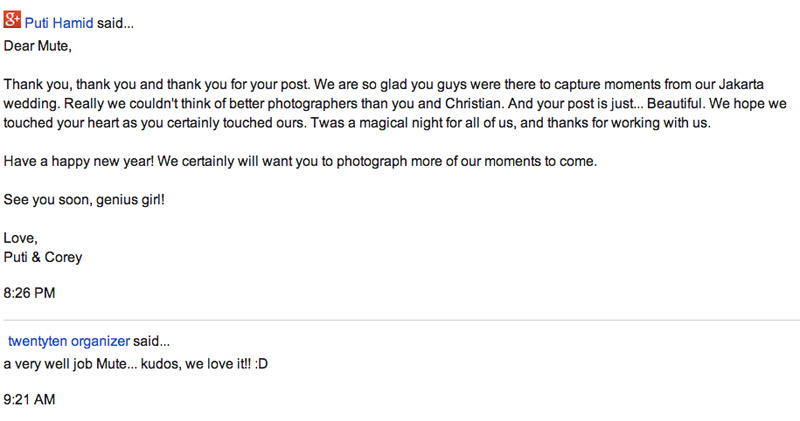Click the name 'Christian' in the comment

(473, 104)
